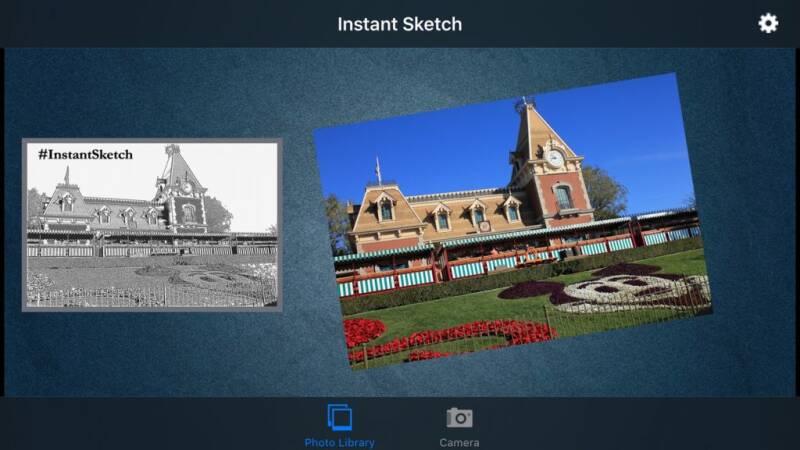Select the Photo Library tab label

(339, 442)
